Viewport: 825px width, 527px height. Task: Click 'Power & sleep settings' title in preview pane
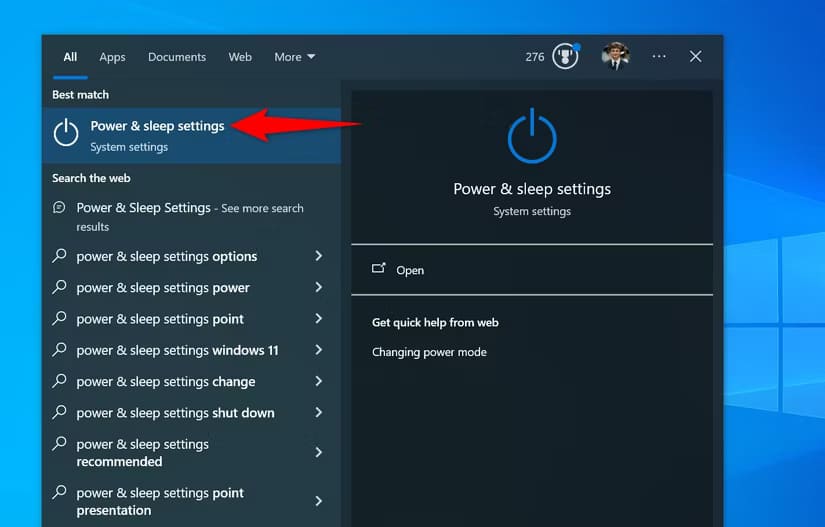pos(532,189)
